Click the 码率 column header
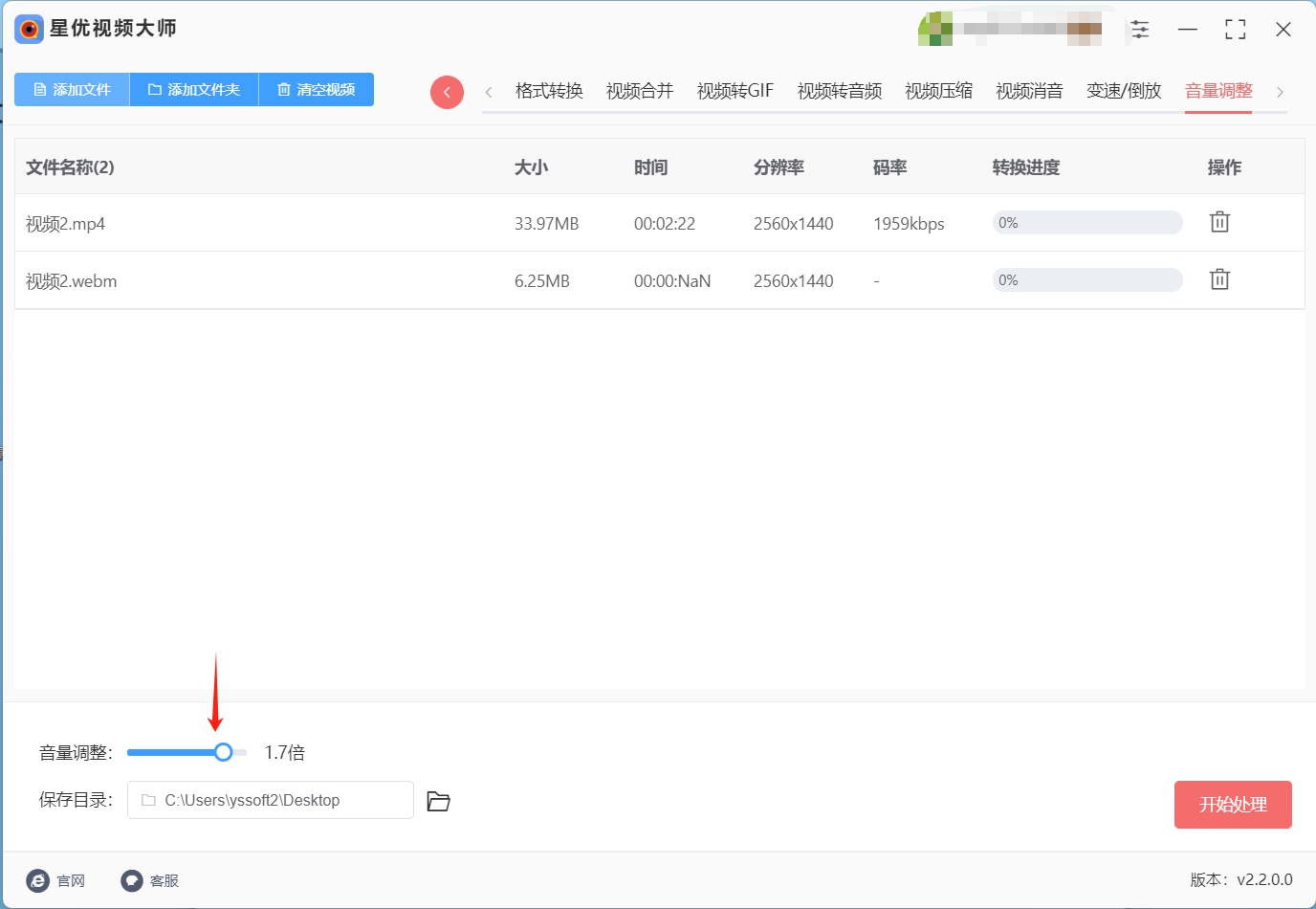Screen dimensions: 1316x909 (889, 167)
